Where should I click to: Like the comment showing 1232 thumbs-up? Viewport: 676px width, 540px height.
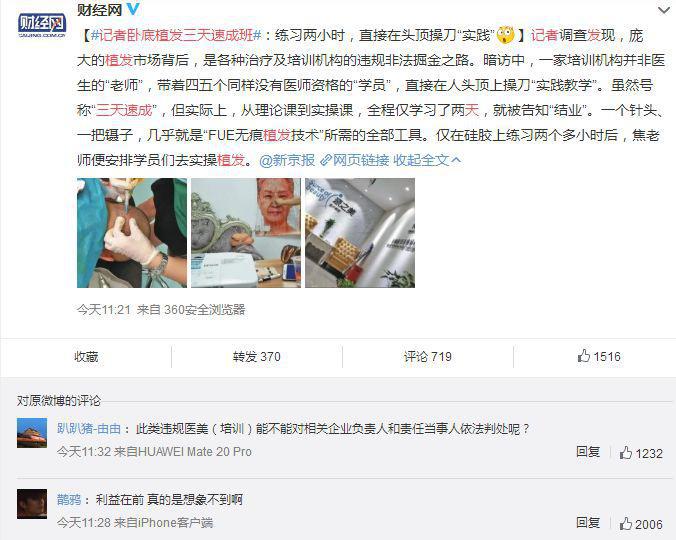[641, 453]
